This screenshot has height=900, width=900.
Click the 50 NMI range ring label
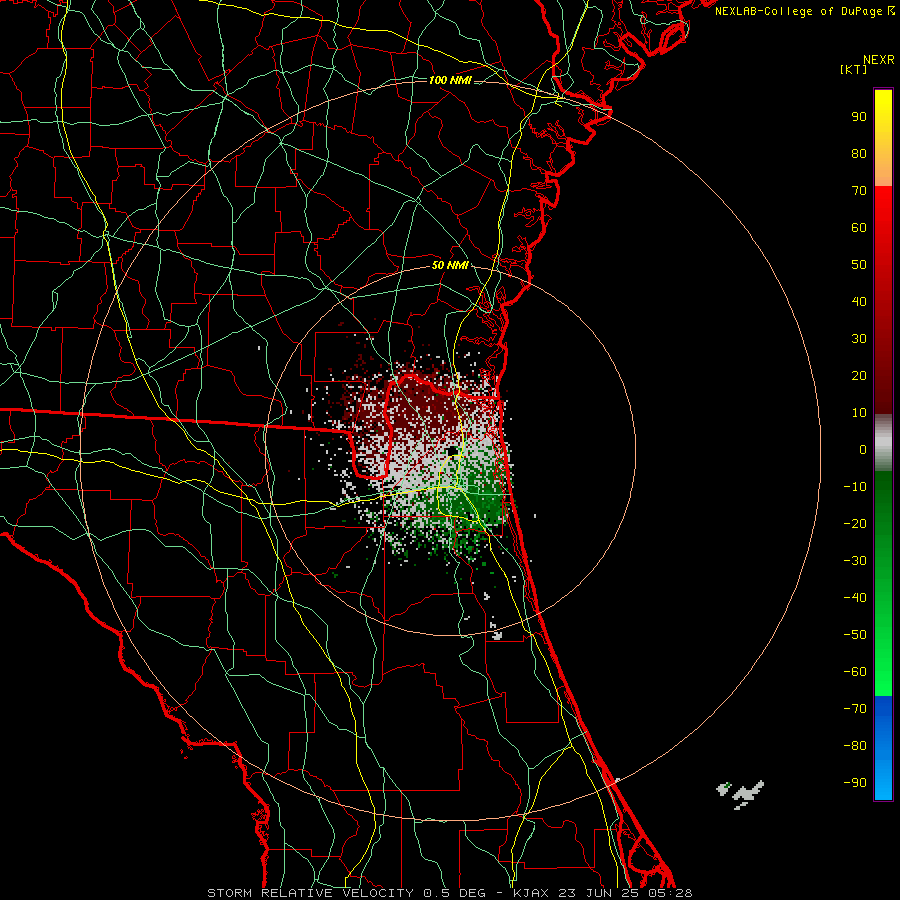pos(450,265)
